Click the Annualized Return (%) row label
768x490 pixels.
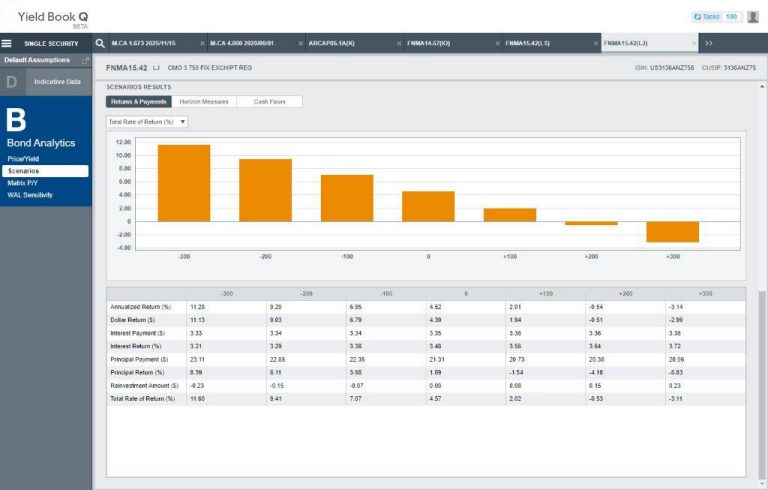[x=141, y=307]
